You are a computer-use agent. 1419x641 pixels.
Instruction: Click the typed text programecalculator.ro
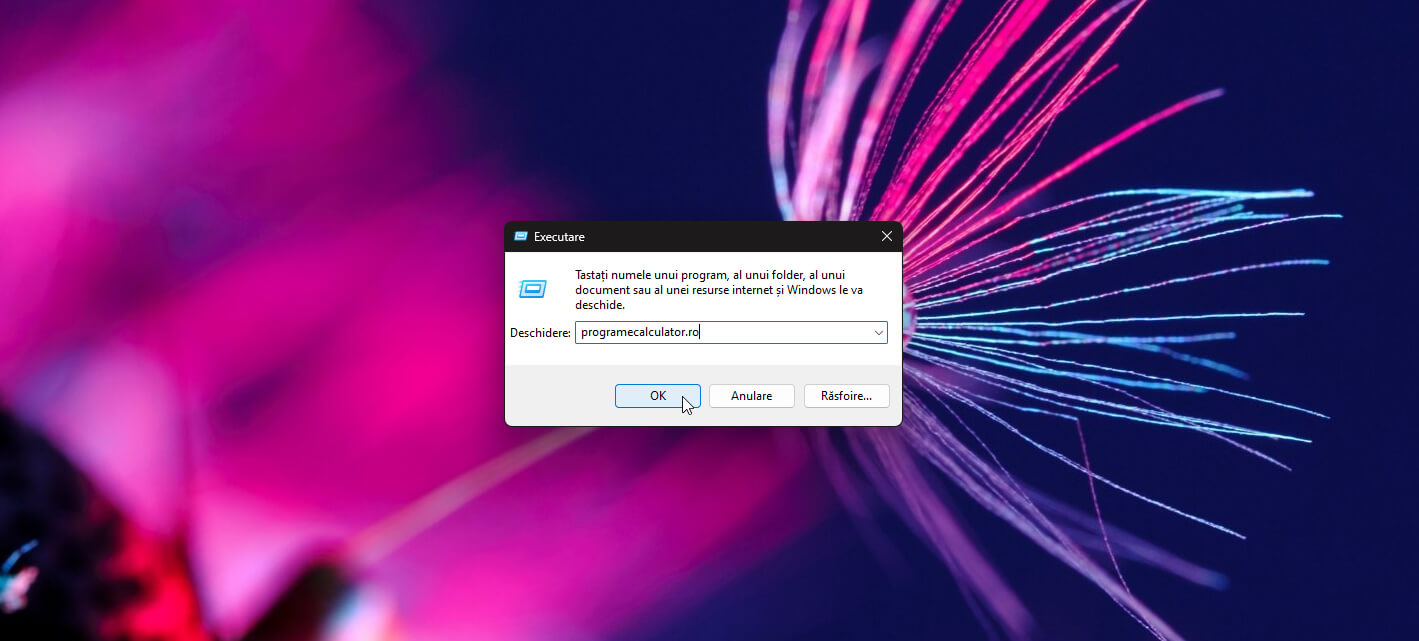click(640, 332)
